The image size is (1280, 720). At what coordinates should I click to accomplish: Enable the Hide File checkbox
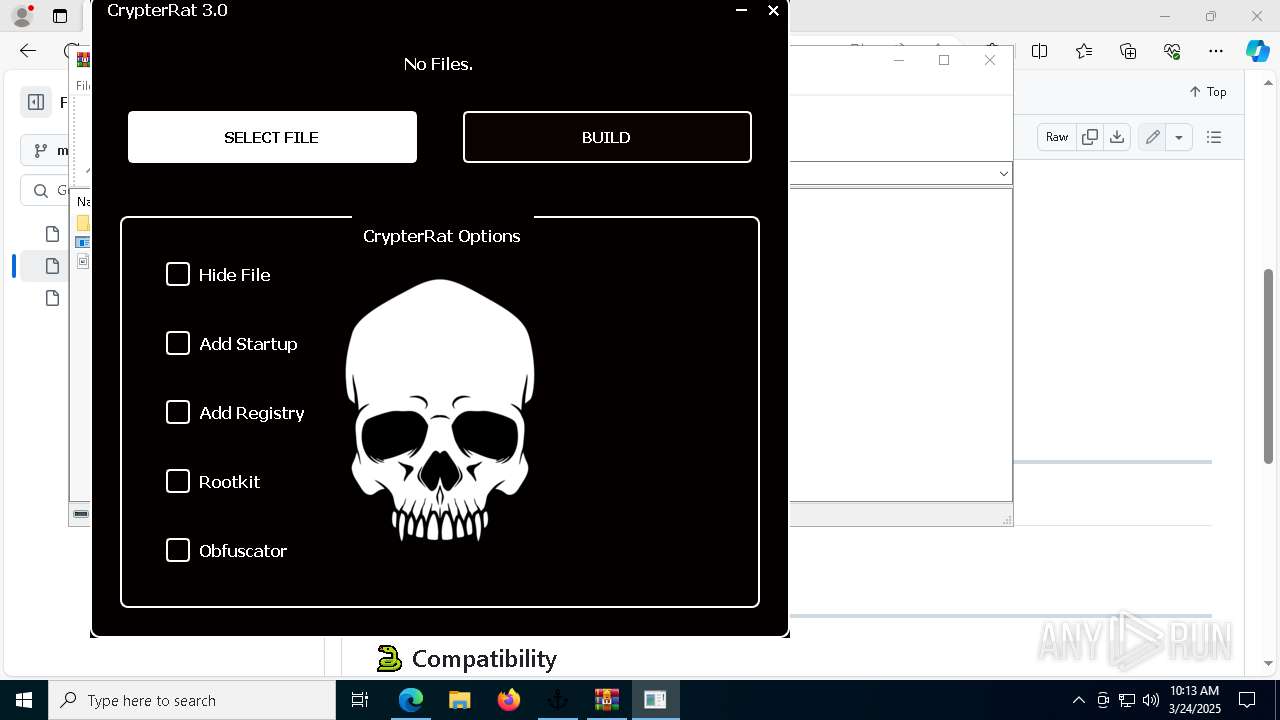pyautogui.click(x=178, y=274)
